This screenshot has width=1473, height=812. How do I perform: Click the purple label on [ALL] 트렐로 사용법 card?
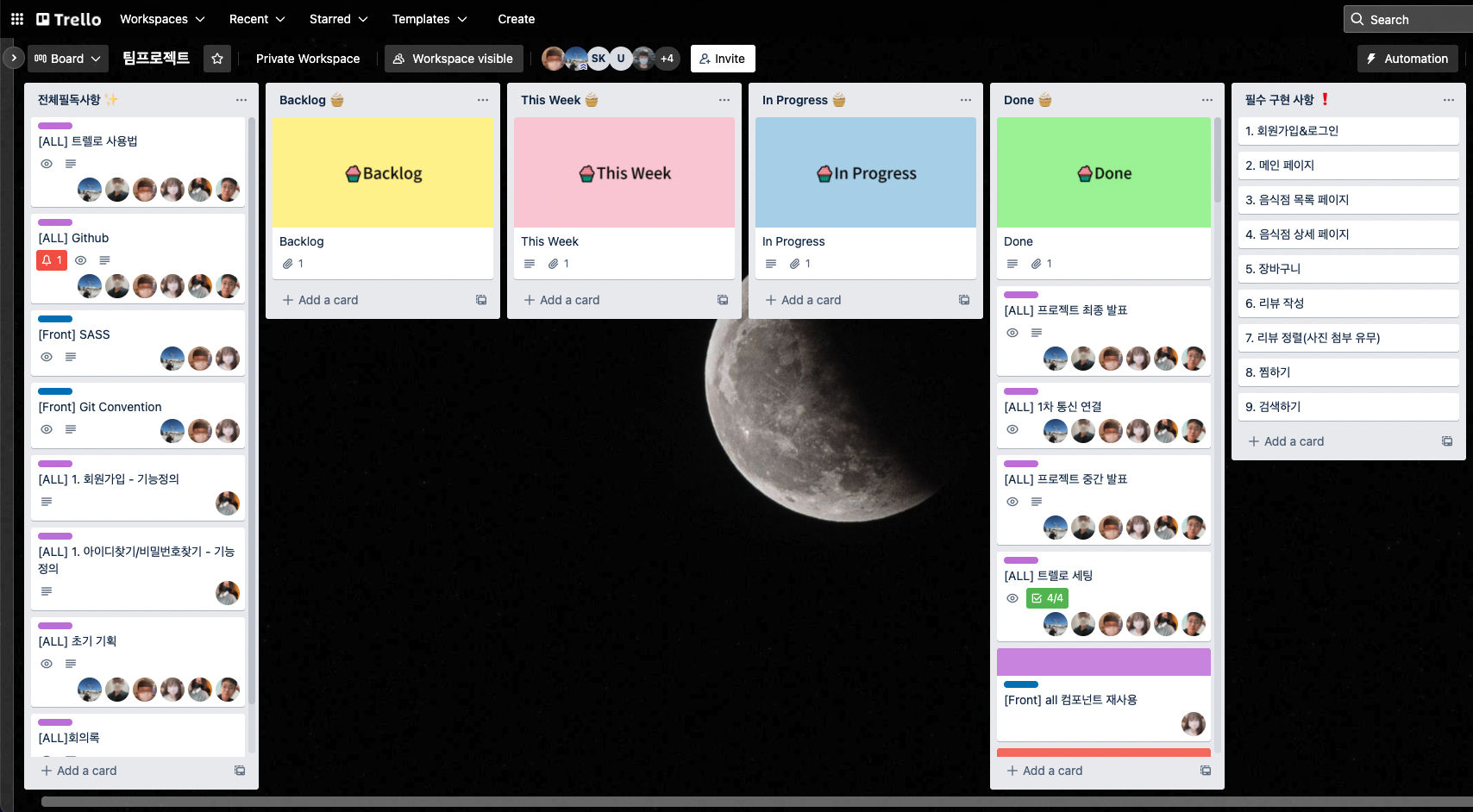click(54, 126)
